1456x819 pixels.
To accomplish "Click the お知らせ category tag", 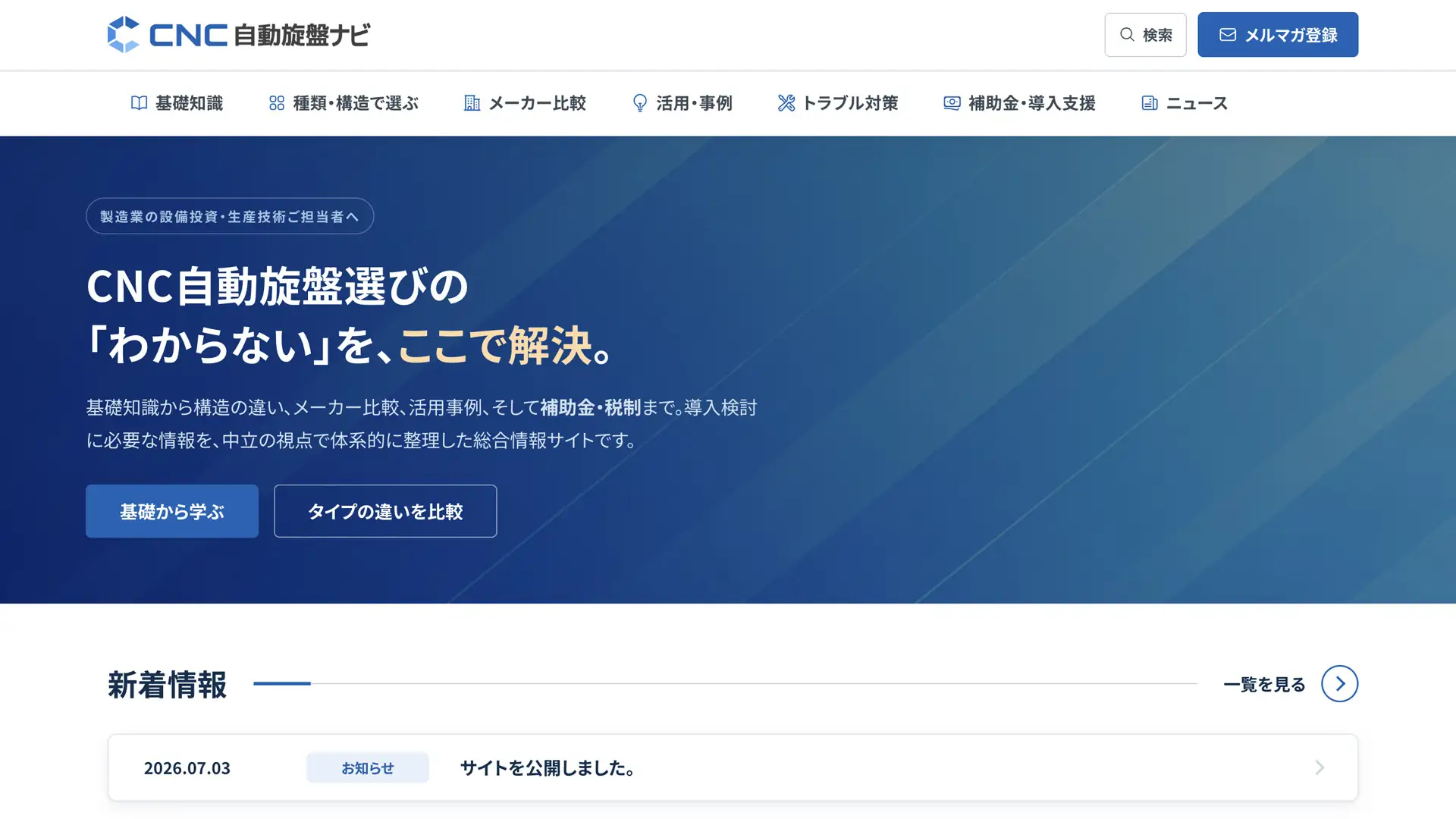I will 368,768.
